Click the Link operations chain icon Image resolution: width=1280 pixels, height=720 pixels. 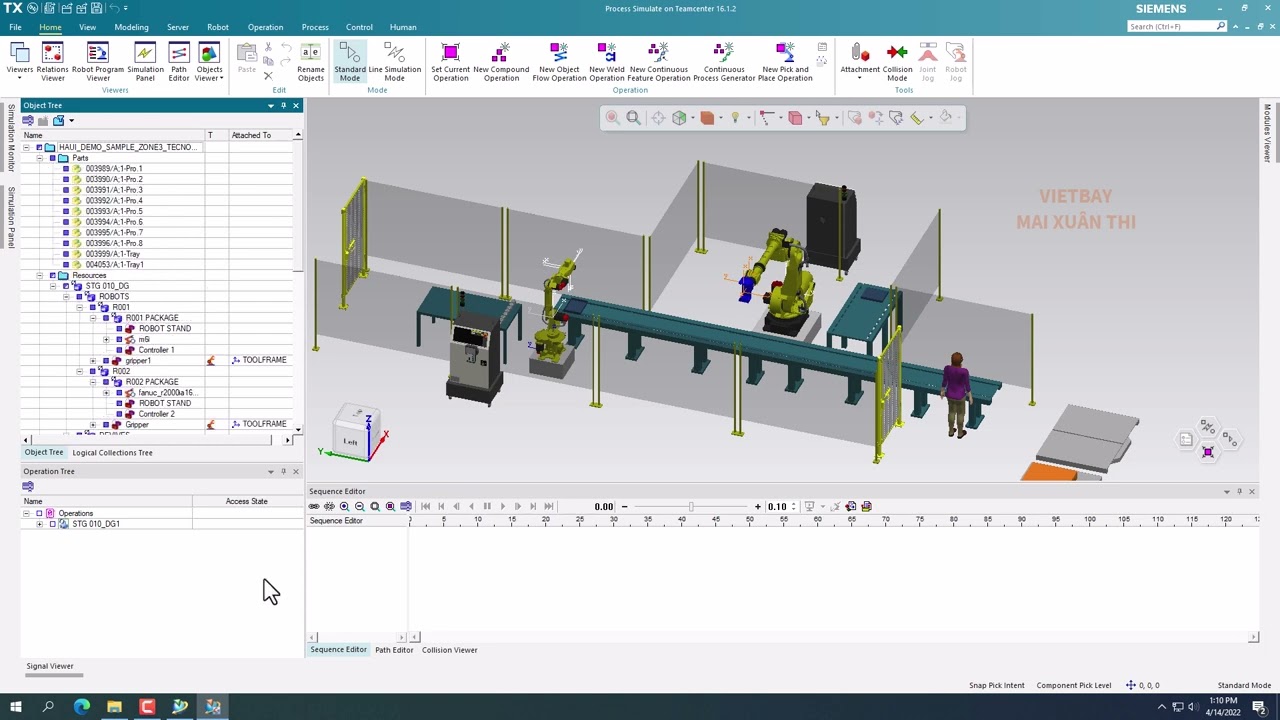(314, 506)
